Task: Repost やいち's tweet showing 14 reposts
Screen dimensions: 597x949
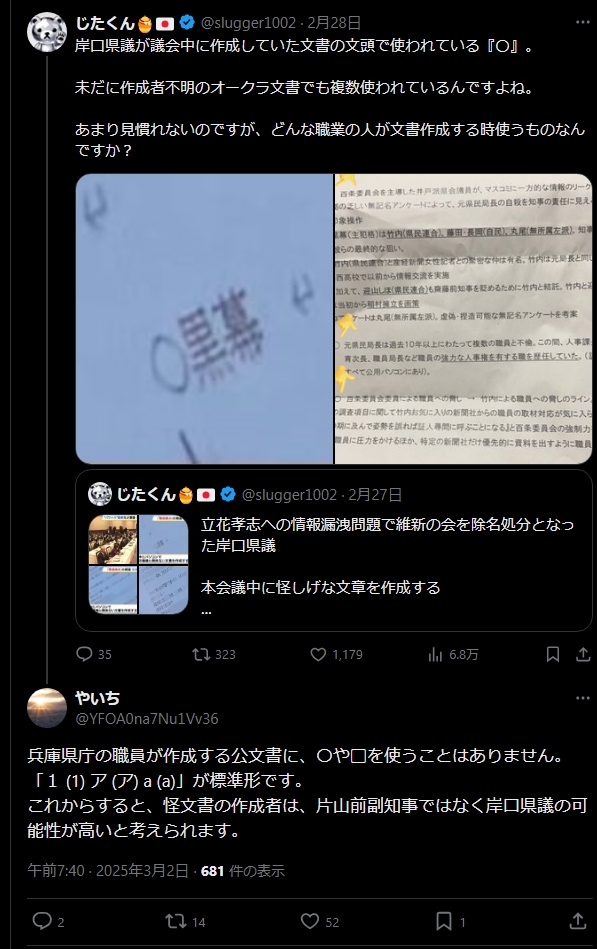Action: 185,921
